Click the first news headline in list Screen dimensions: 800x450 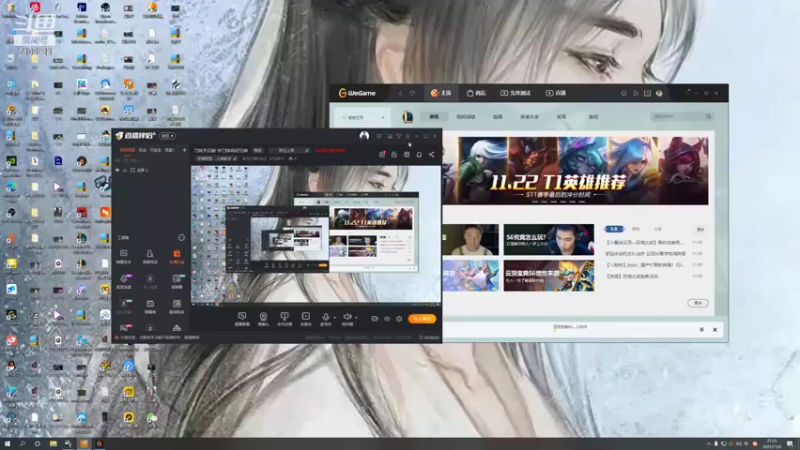point(645,242)
